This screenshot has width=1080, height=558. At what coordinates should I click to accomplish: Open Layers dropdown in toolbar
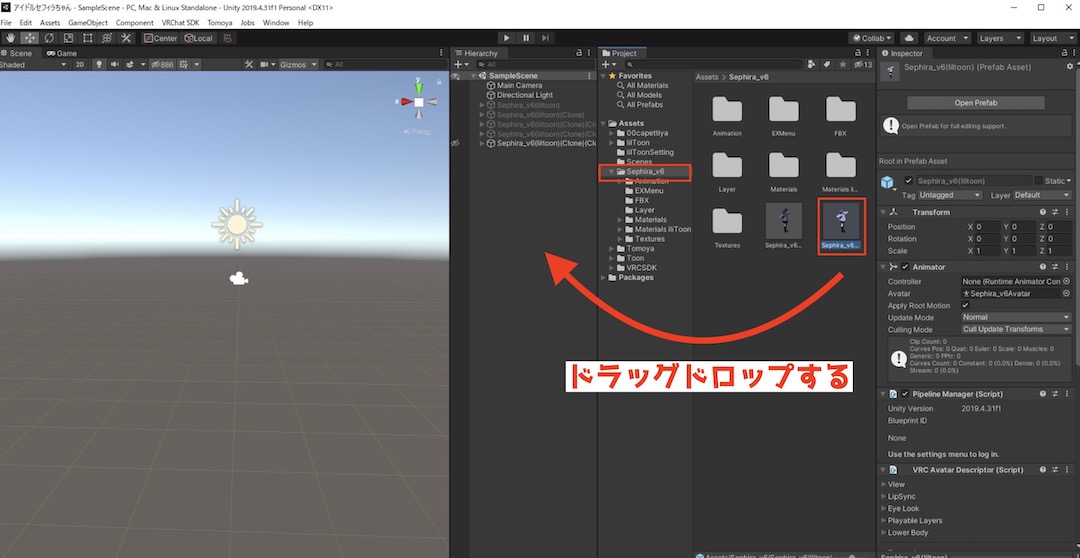pyautogui.click(x=999, y=39)
